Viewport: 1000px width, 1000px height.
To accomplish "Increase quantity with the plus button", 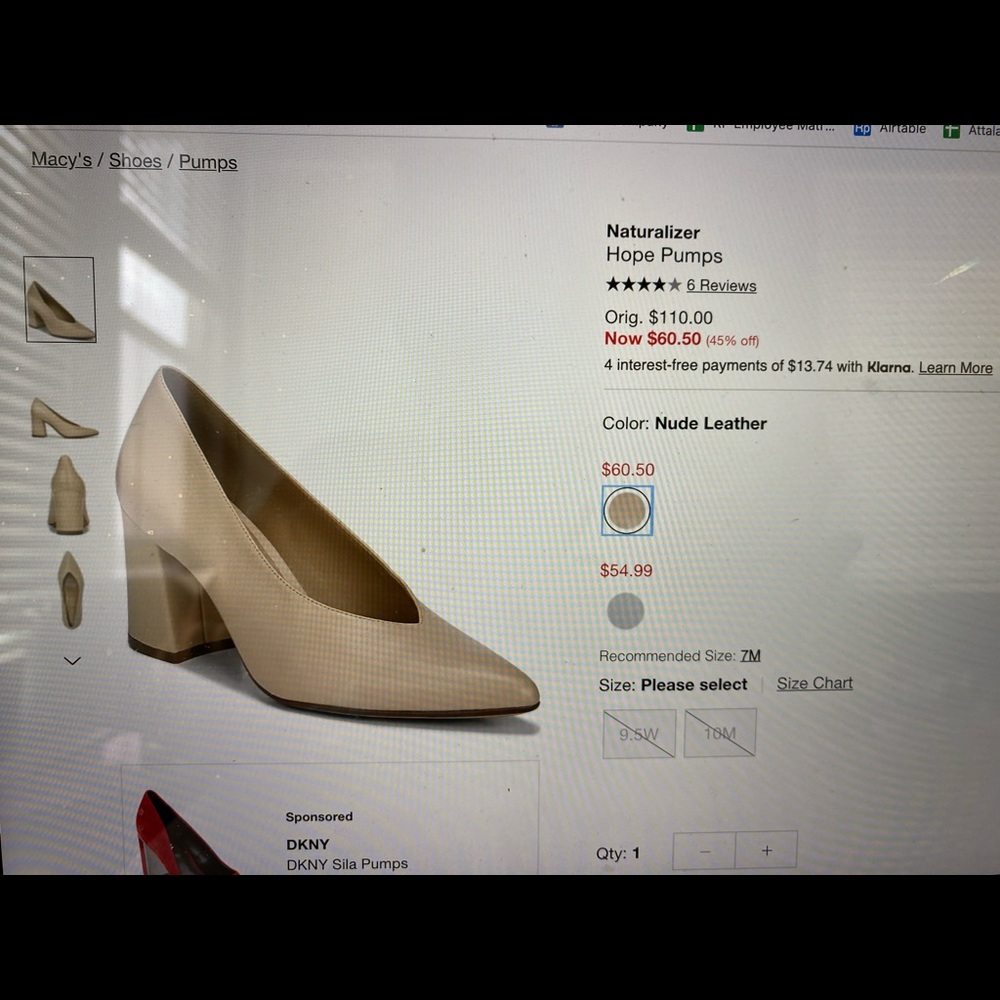I will [x=767, y=850].
